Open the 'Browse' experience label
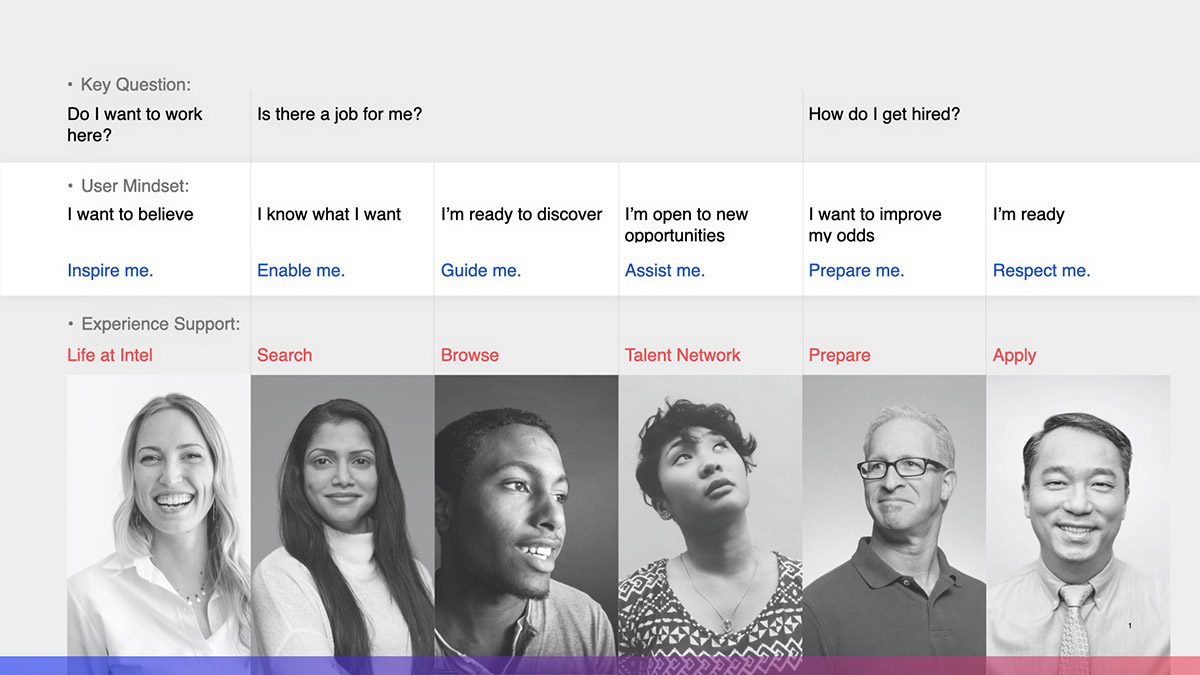The image size is (1200, 675). pyautogui.click(x=470, y=355)
